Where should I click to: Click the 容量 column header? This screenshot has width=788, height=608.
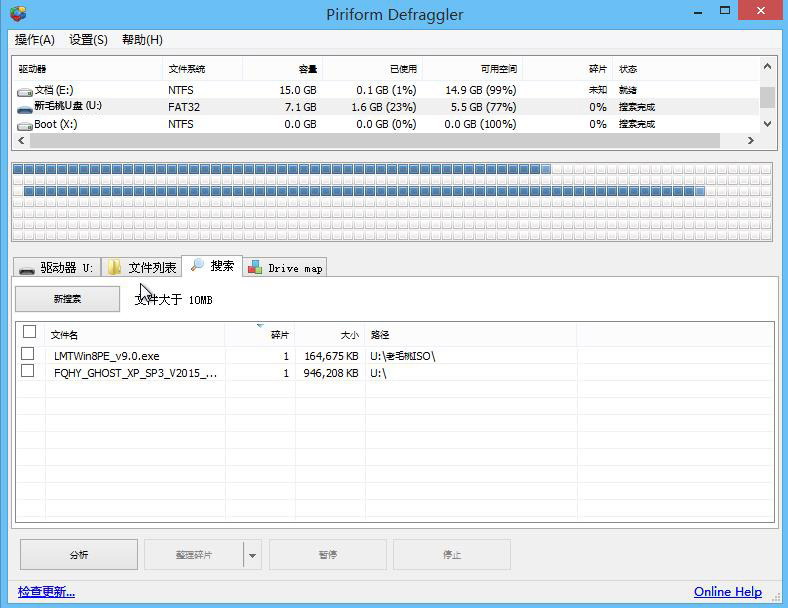pos(283,69)
